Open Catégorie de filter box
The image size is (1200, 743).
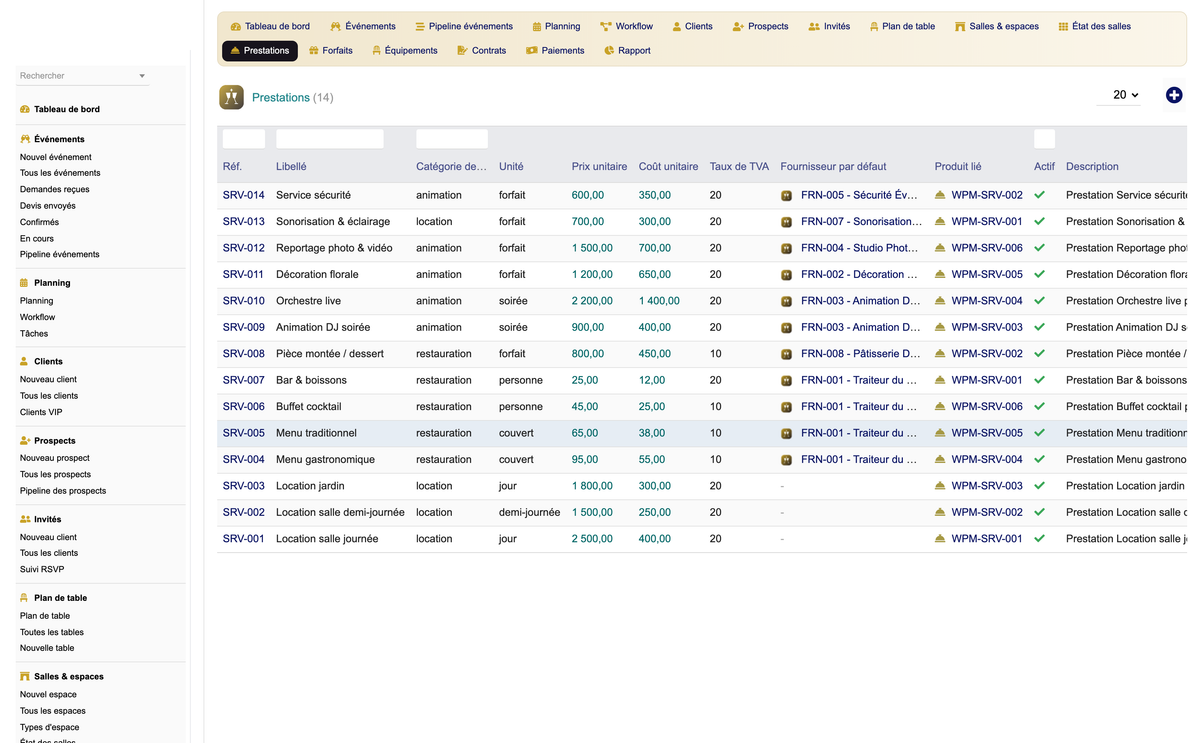click(x=452, y=139)
